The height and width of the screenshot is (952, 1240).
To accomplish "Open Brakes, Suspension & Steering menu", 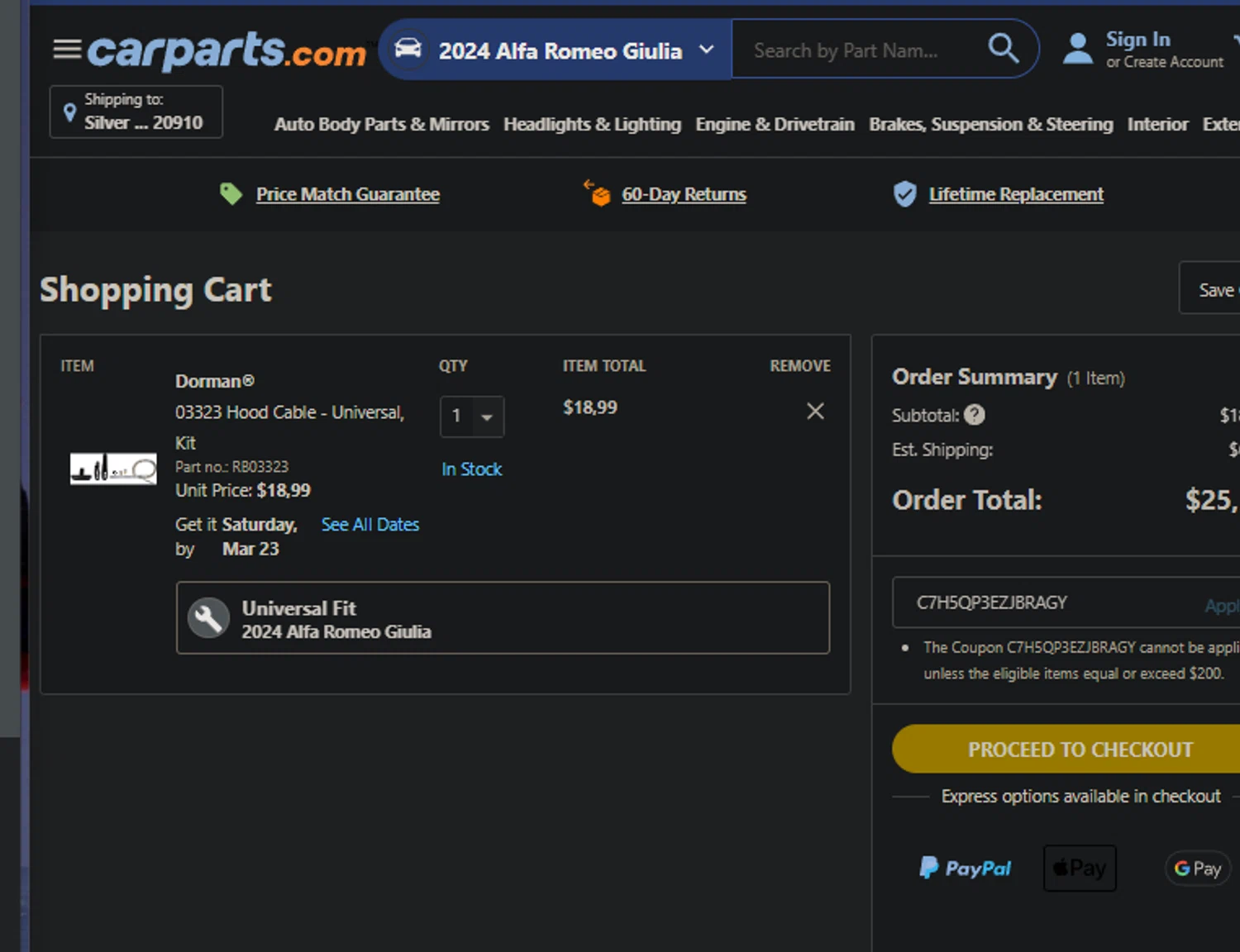I will [x=990, y=124].
